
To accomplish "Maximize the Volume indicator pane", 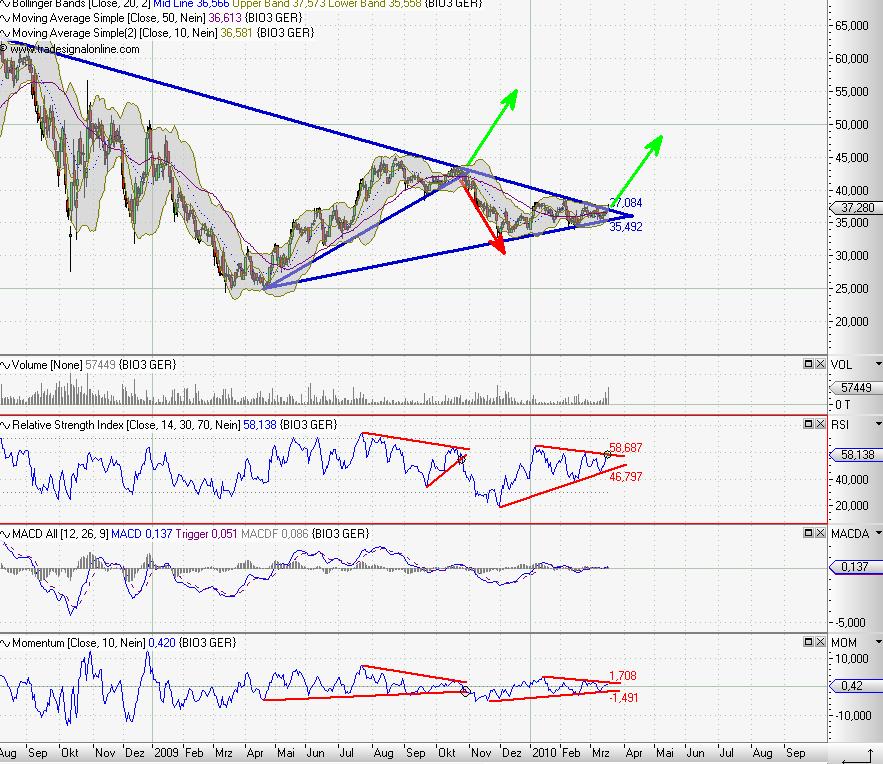I will click(x=808, y=365).
